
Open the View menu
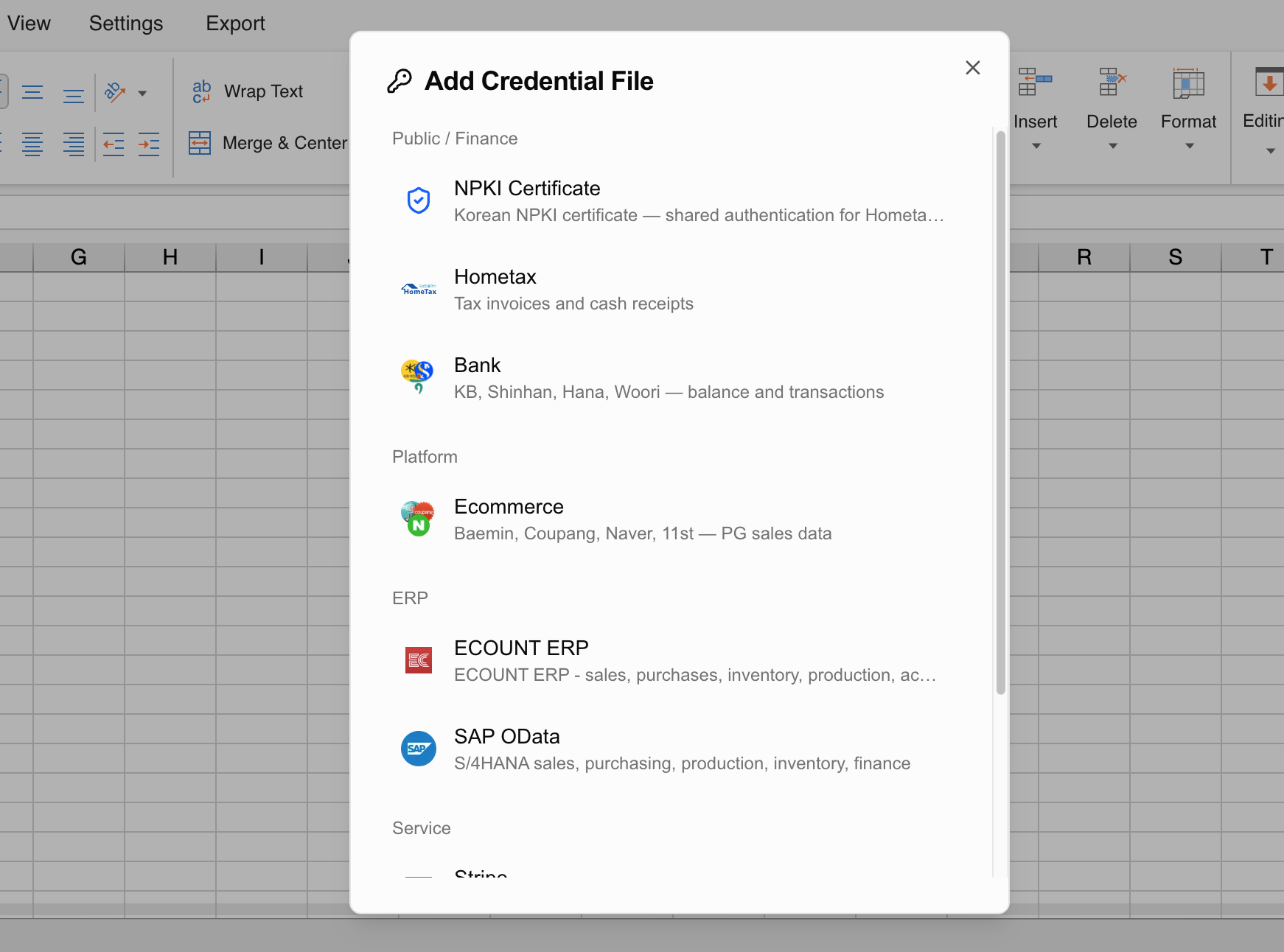coord(29,24)
